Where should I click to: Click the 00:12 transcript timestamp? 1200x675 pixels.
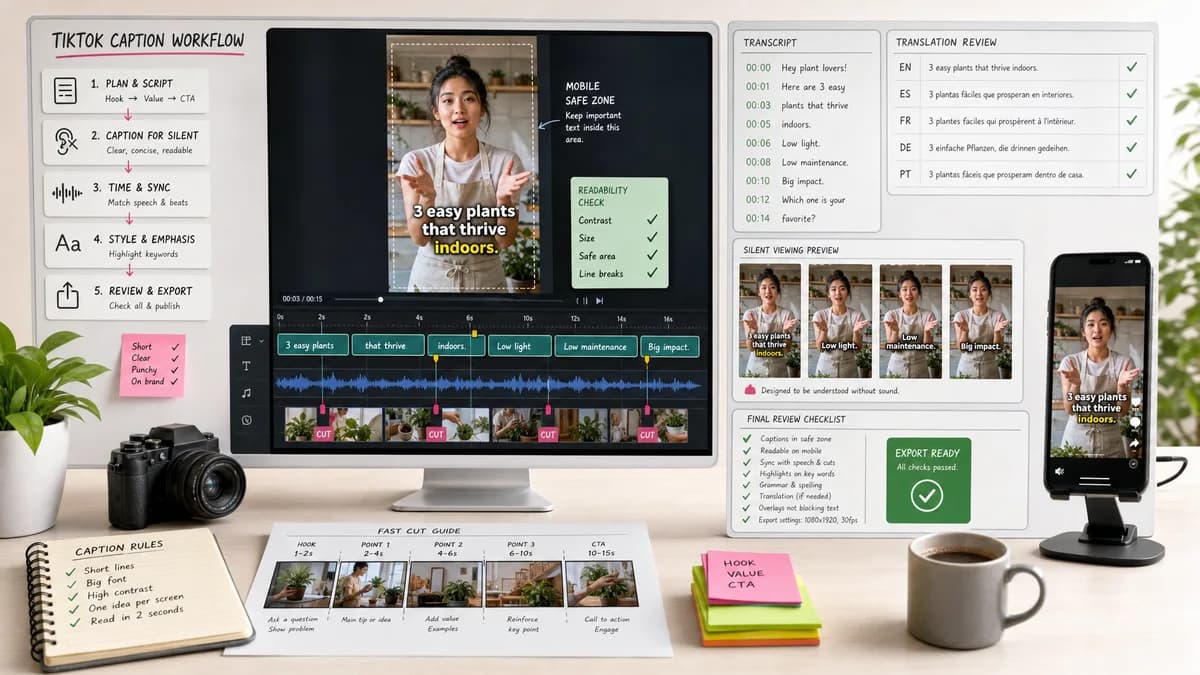tap(758, 200)
